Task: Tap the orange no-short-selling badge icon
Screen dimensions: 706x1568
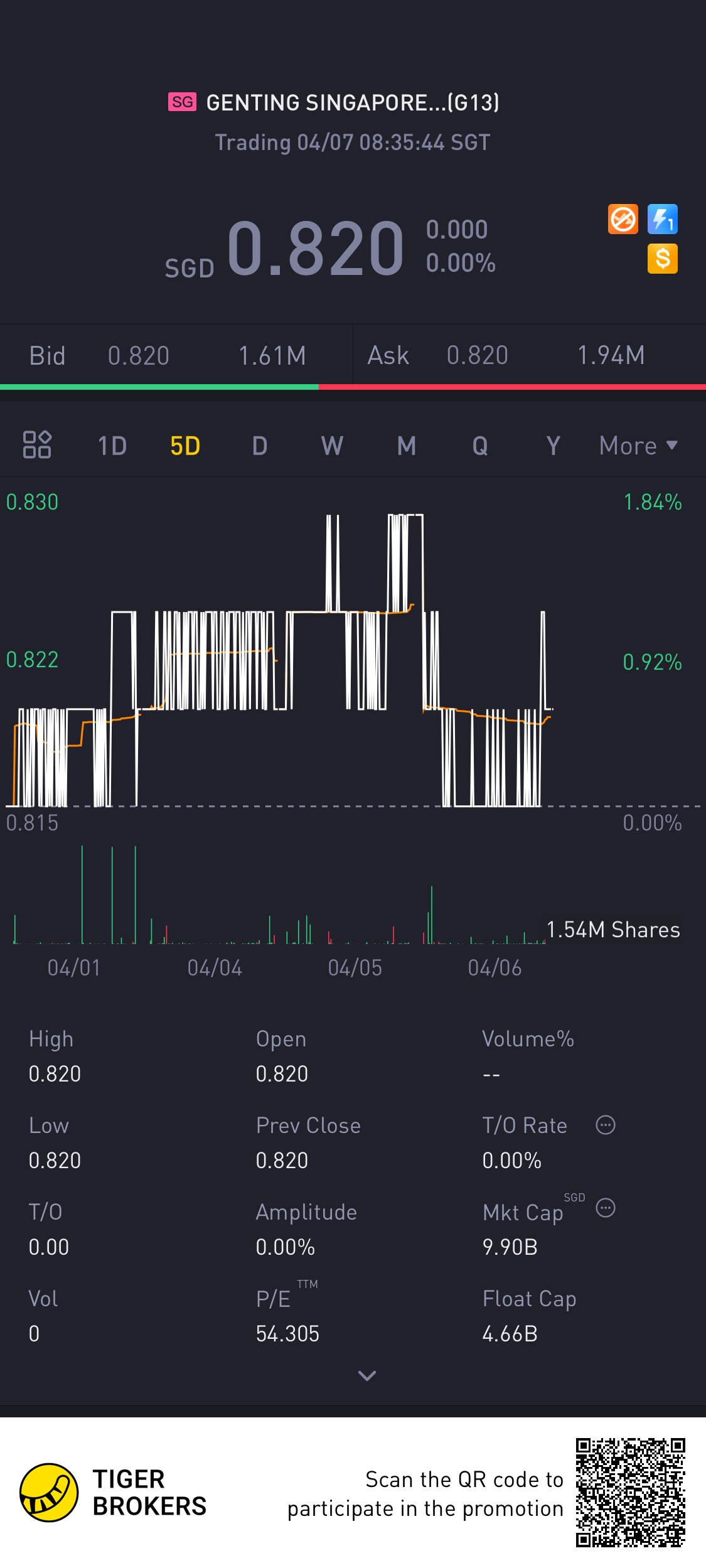Action: pos(623,220)
